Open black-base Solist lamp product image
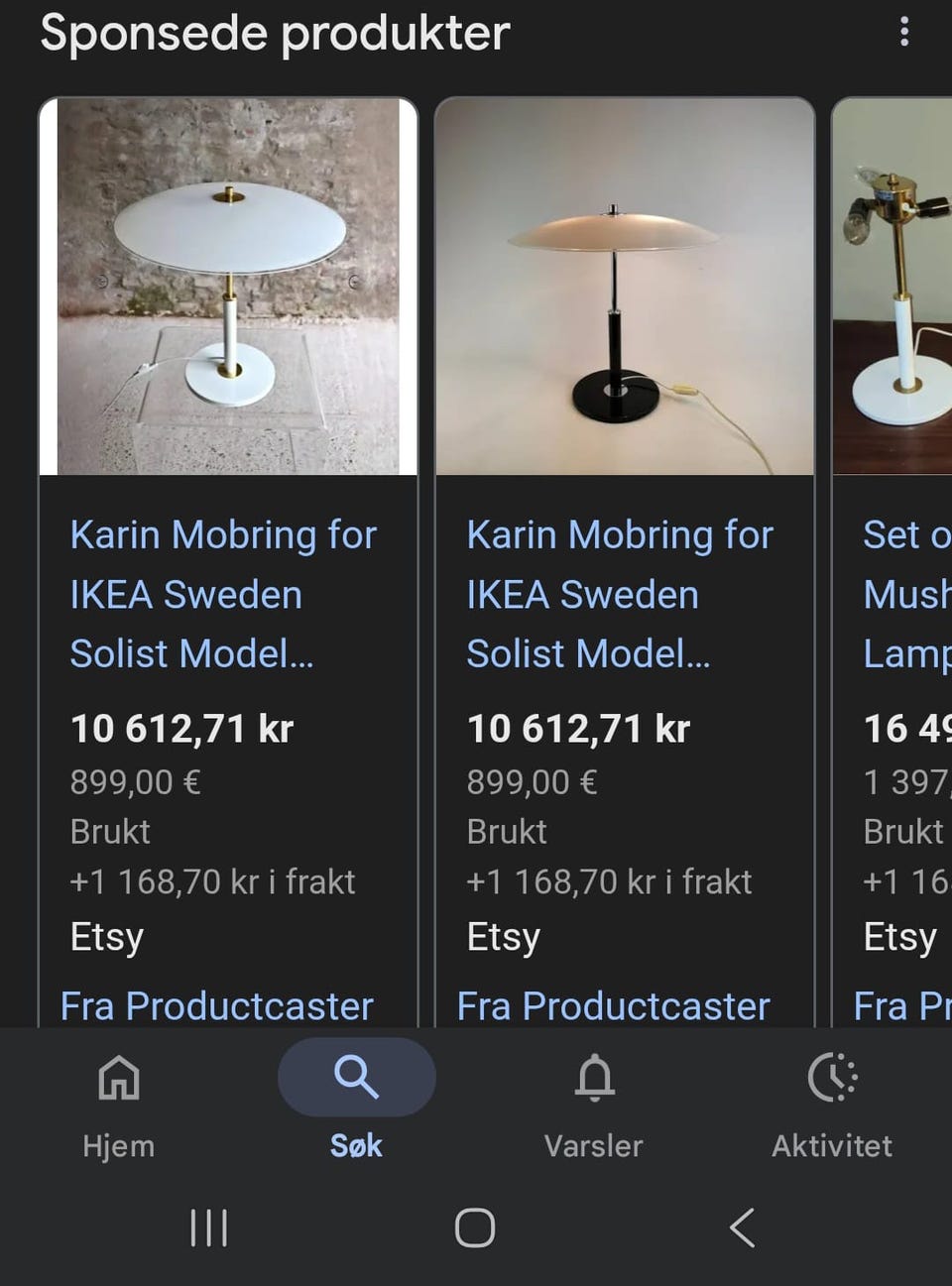This screenshot has width=952, height=1286. click(x=625, y=287)
